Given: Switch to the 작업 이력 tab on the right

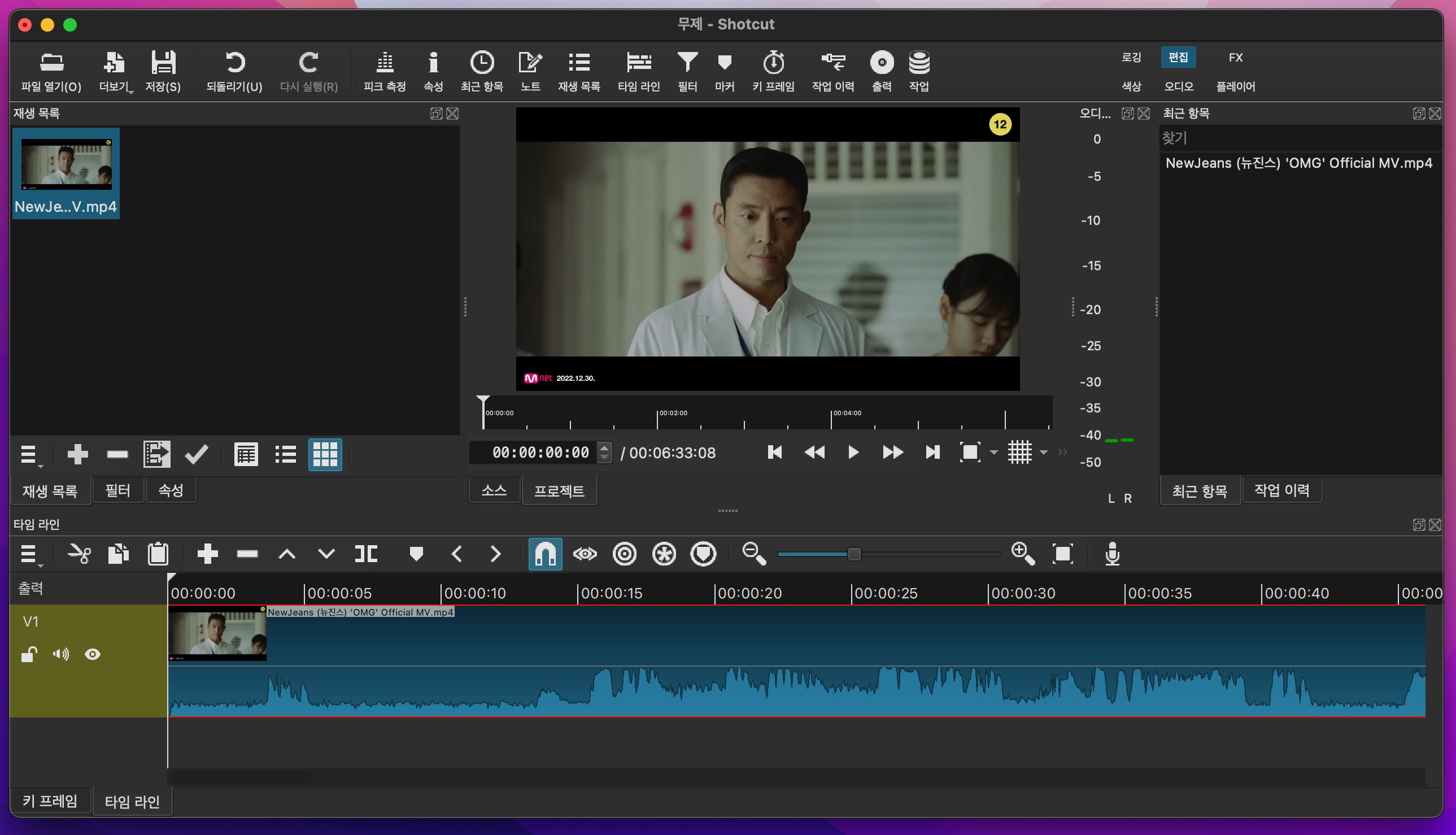Looking at the screenshot, I should [1281, 490].
